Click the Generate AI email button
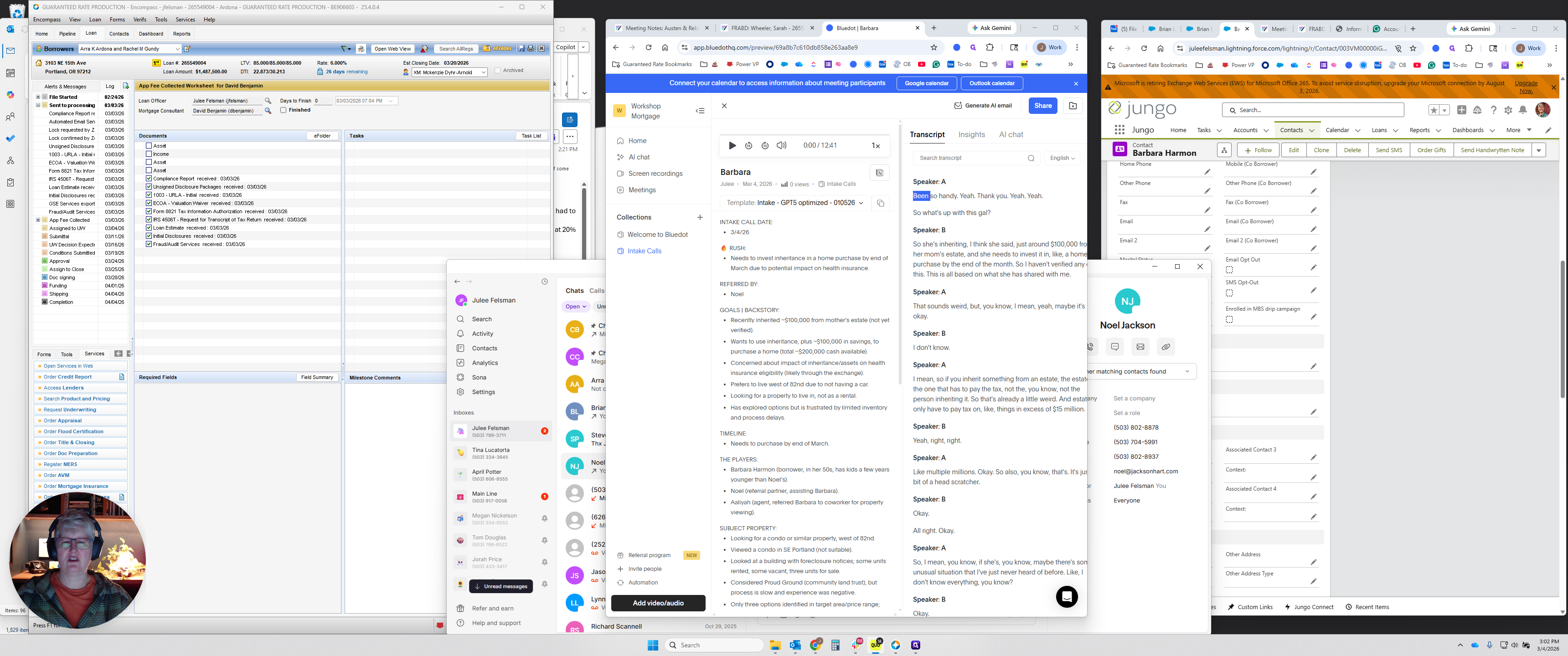The height and width of the screenshot is (656, 1568). pyautogui.click(x=982, y=106)
